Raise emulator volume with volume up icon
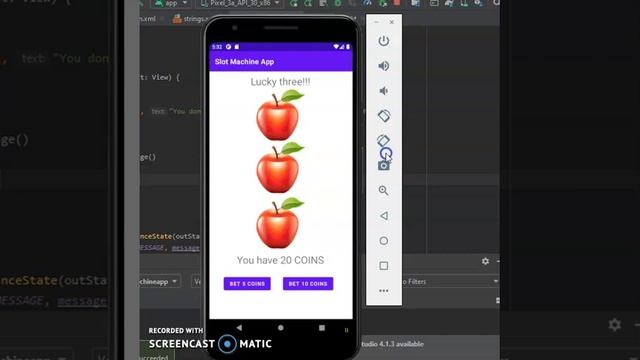This screenshot has height=360, width=640. [x=383, y=66]
